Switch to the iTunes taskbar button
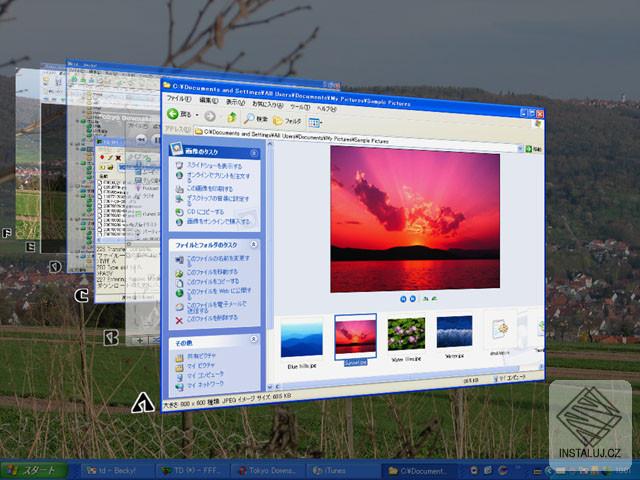 tap(343, 470)
